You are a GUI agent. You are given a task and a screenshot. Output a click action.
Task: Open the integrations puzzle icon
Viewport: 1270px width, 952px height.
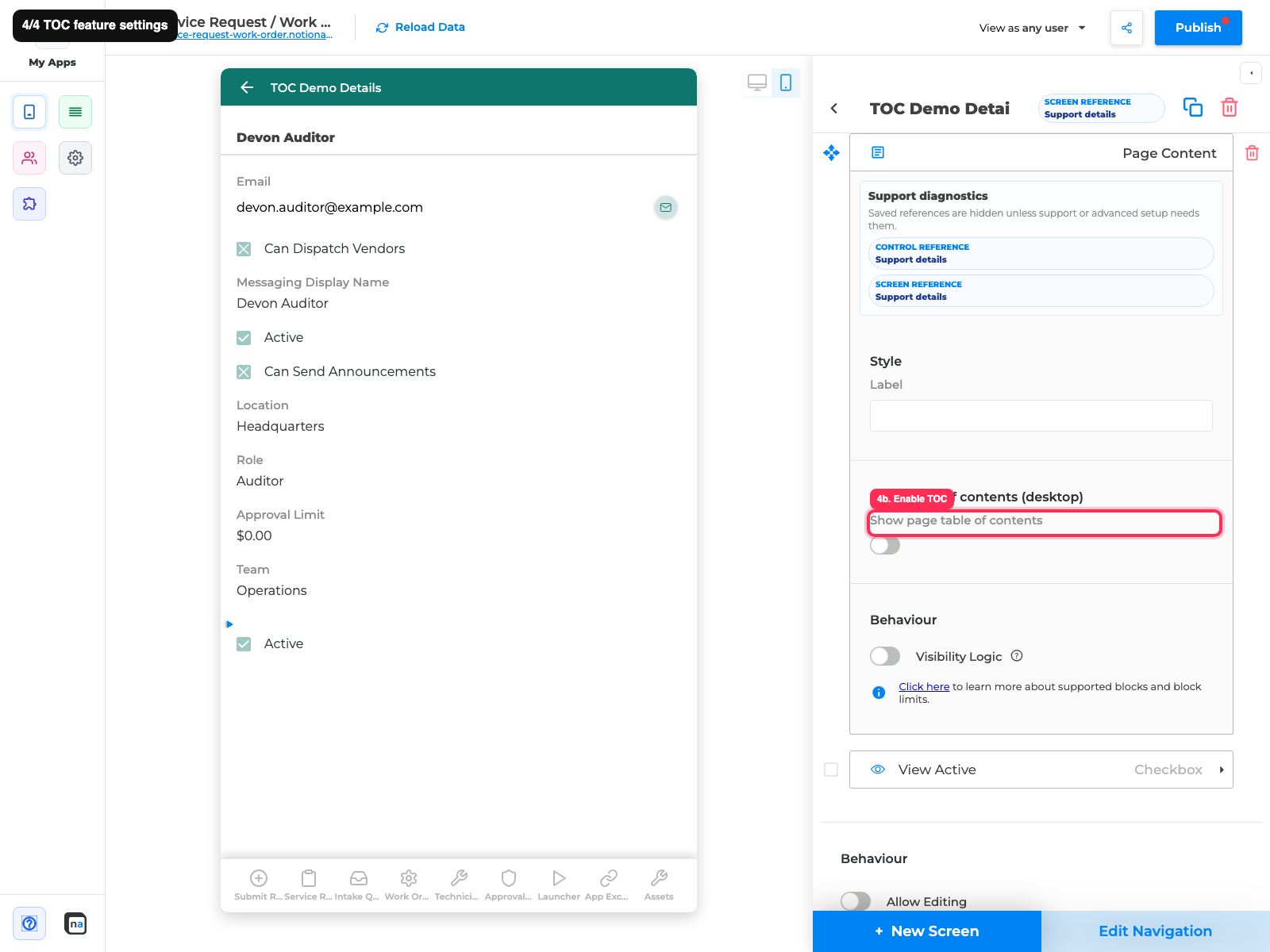coord(29,204)
